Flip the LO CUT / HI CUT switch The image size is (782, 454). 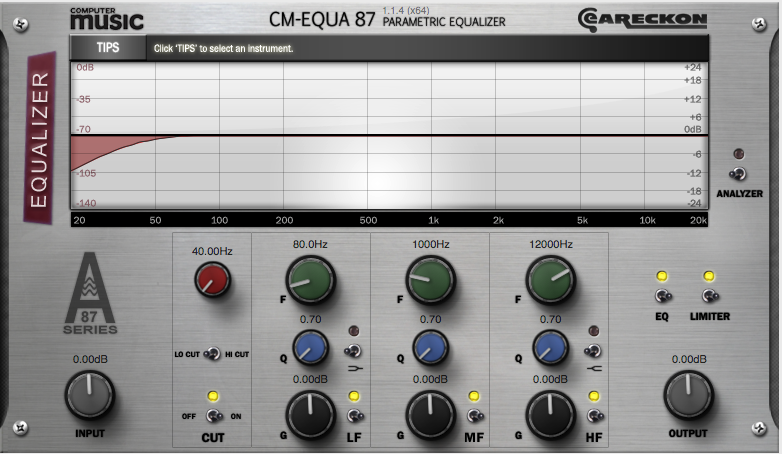[x=212, y=354]
